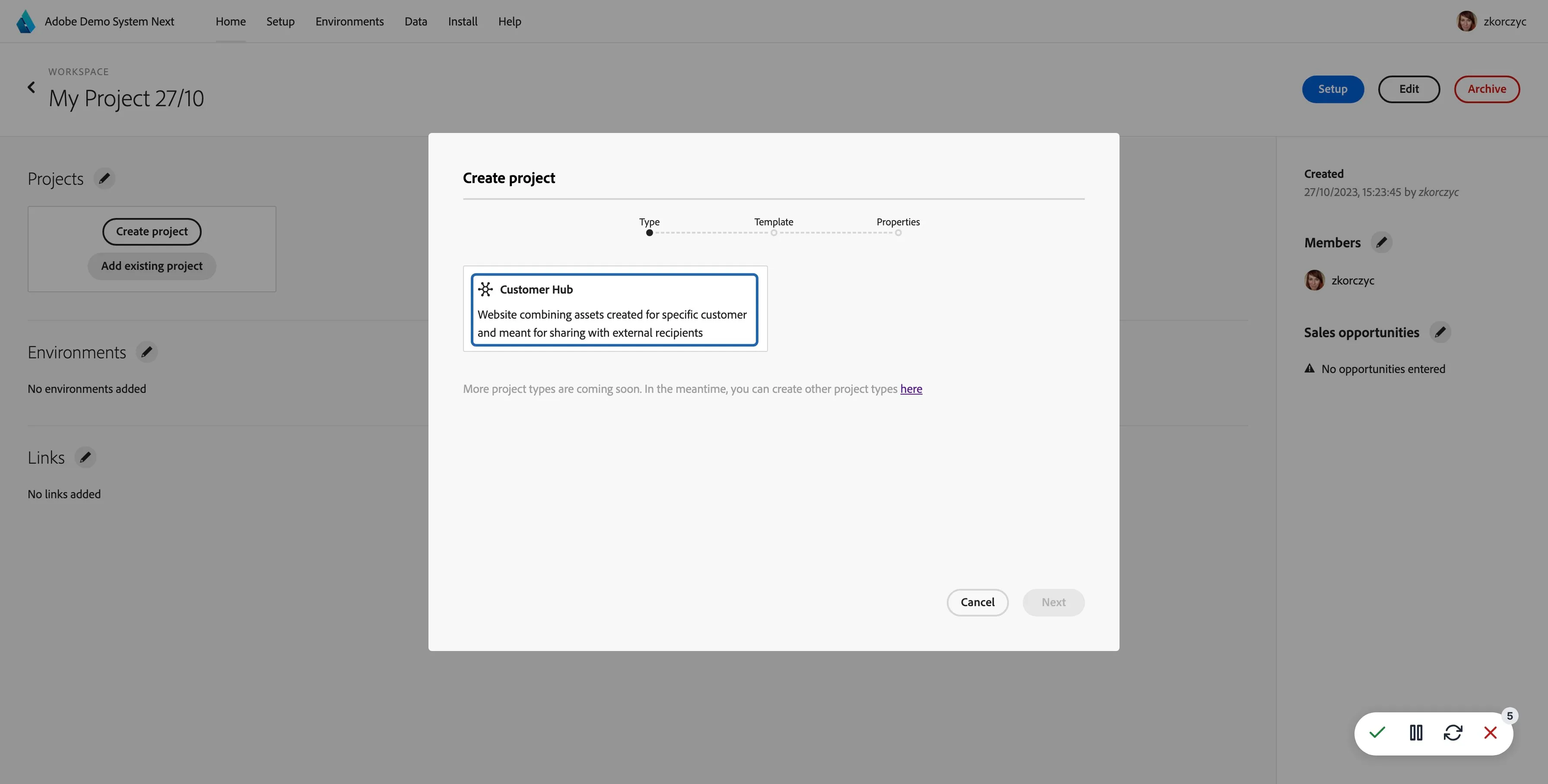Viewport: 1548px width, 784px height.
Task: Click the Archive workspace button
Action: coord(1487,89)
